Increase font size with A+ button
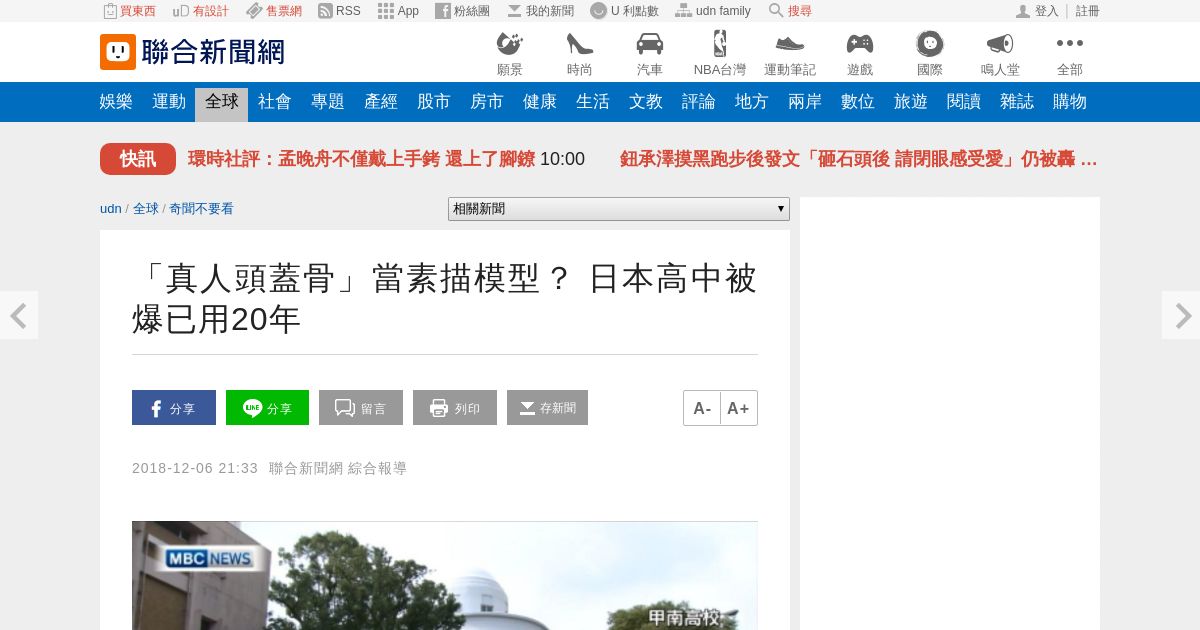The image size is (1200, 630). pyautogui.click(x=739, y=408)
